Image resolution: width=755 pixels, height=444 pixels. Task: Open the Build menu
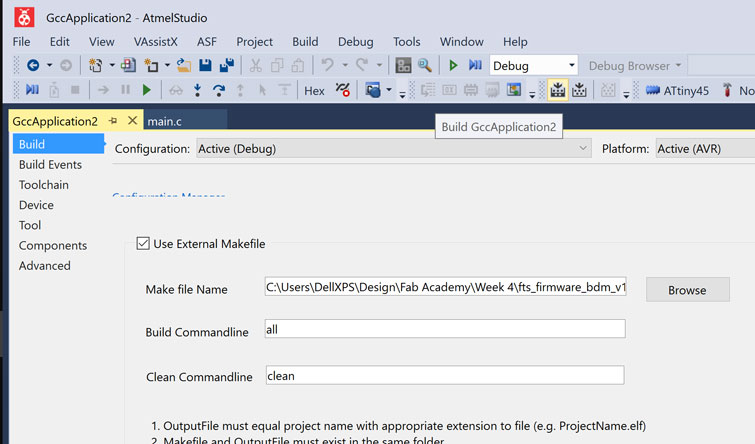pos(305,42)
